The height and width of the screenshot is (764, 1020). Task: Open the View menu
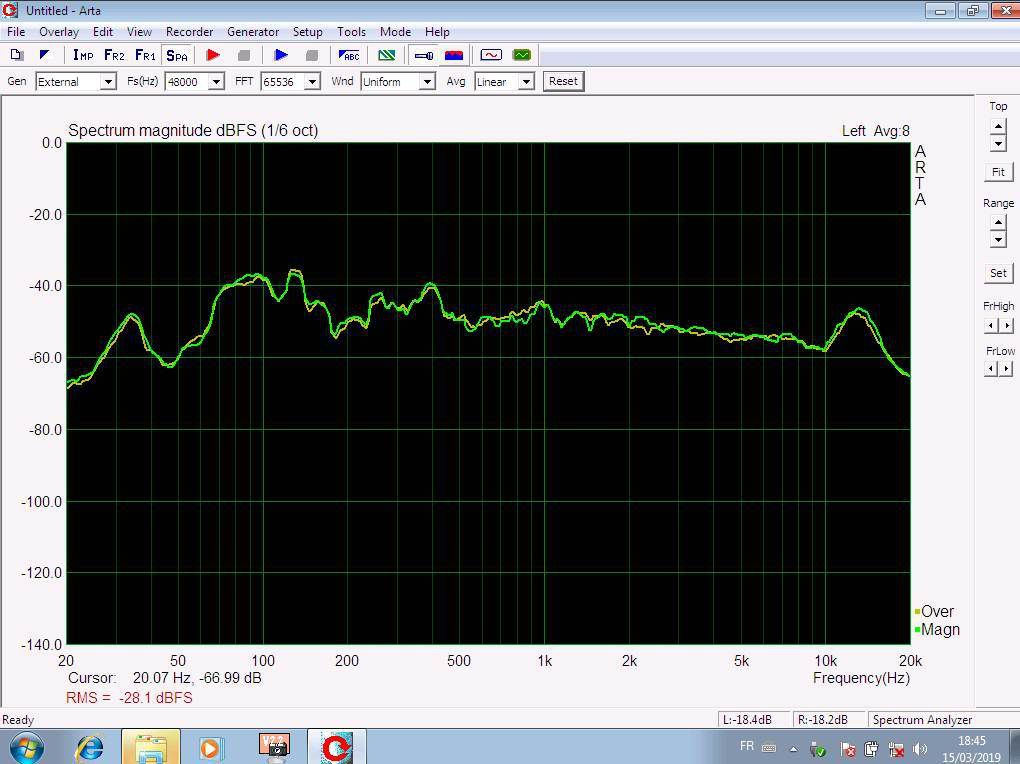[139, 32]
